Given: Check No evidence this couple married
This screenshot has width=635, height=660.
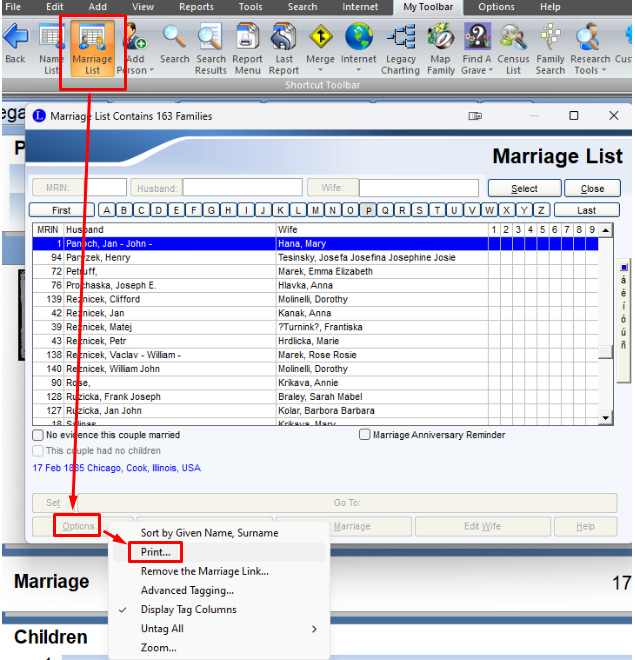Looking at the screenshot, I should pos(38,435).
